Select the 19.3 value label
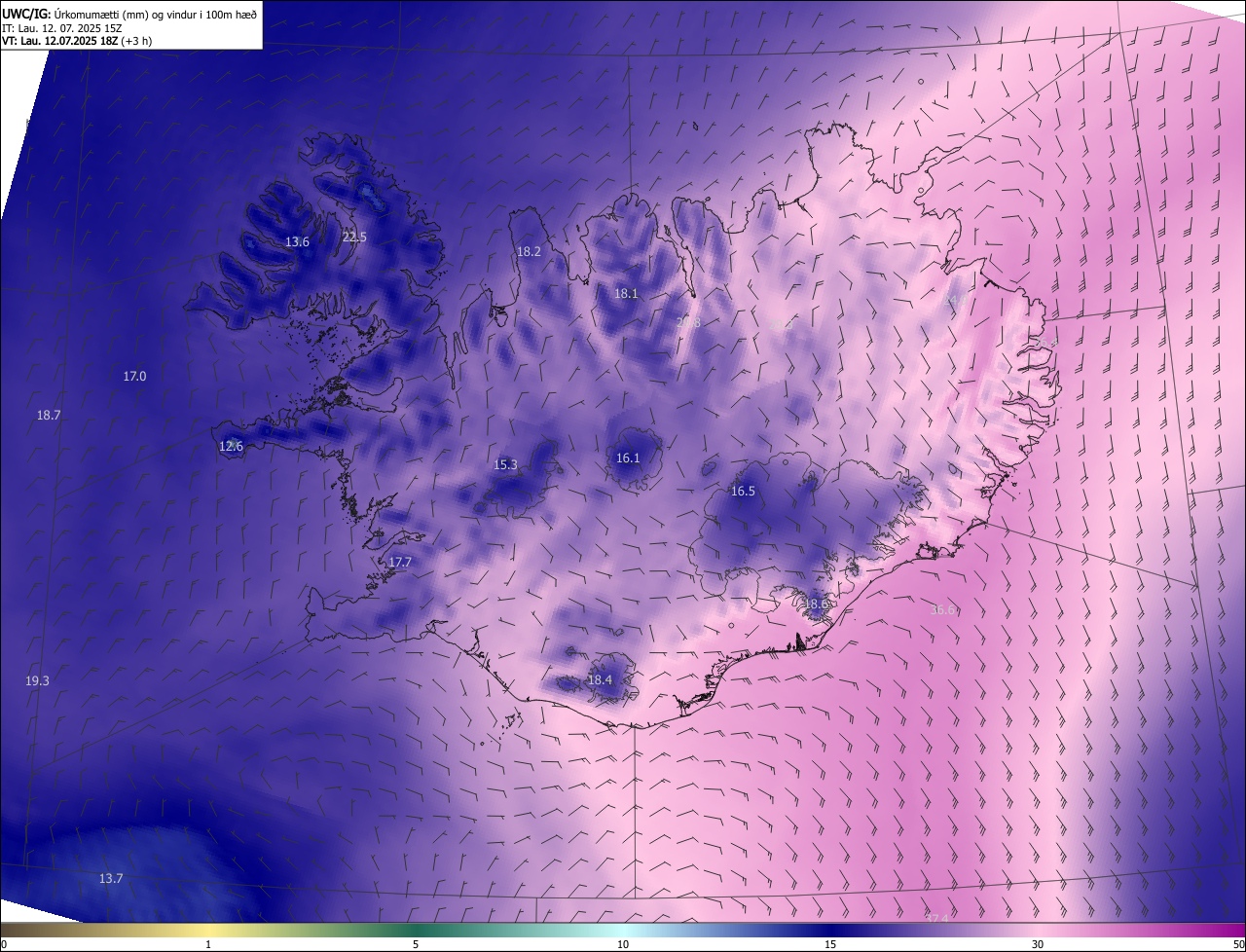1246x952 pixels. click(x=37, y=681)
